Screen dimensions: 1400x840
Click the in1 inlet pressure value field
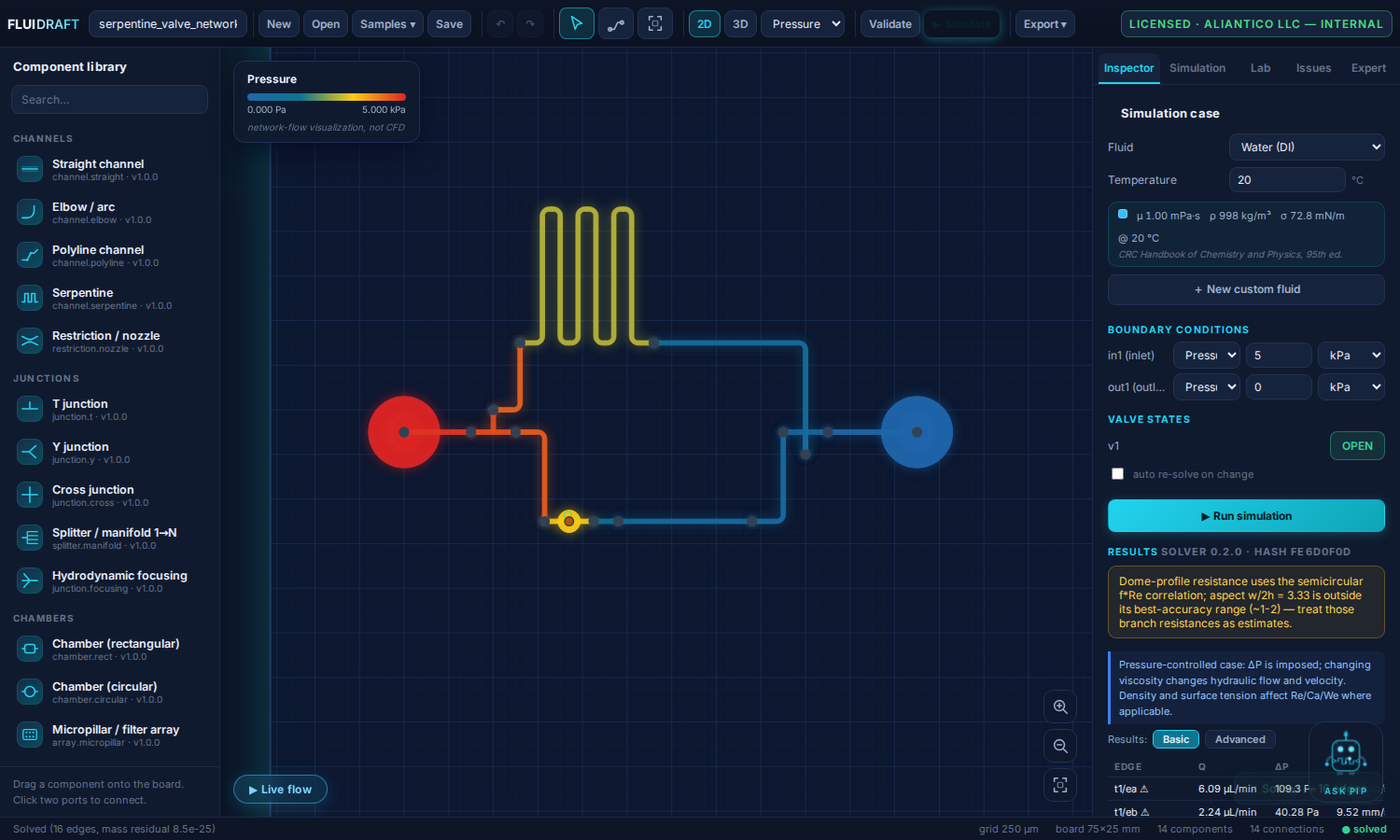[1279, 356]
